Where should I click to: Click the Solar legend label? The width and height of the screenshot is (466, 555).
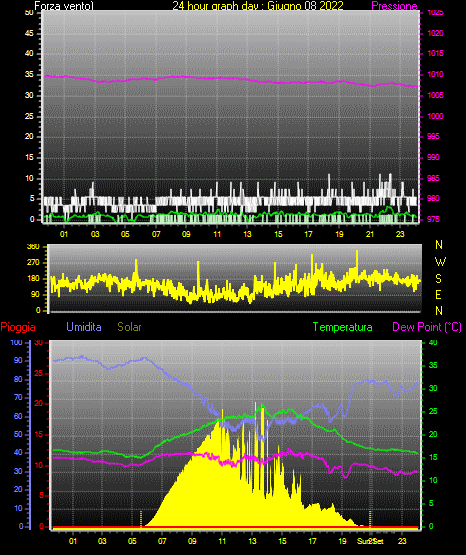[130, 327]
